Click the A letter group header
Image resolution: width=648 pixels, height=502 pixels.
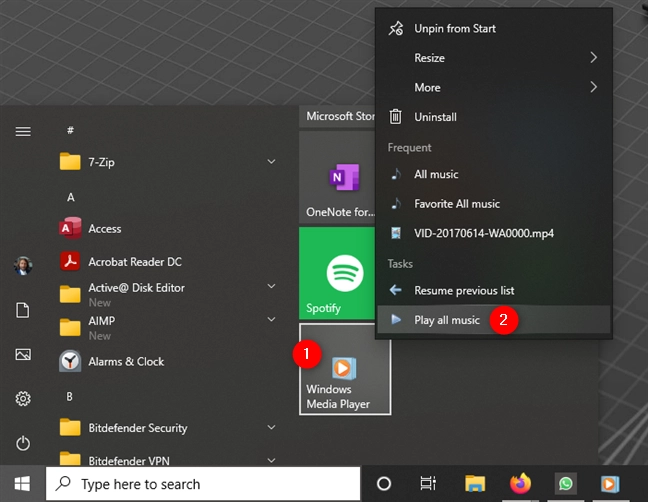71,197
